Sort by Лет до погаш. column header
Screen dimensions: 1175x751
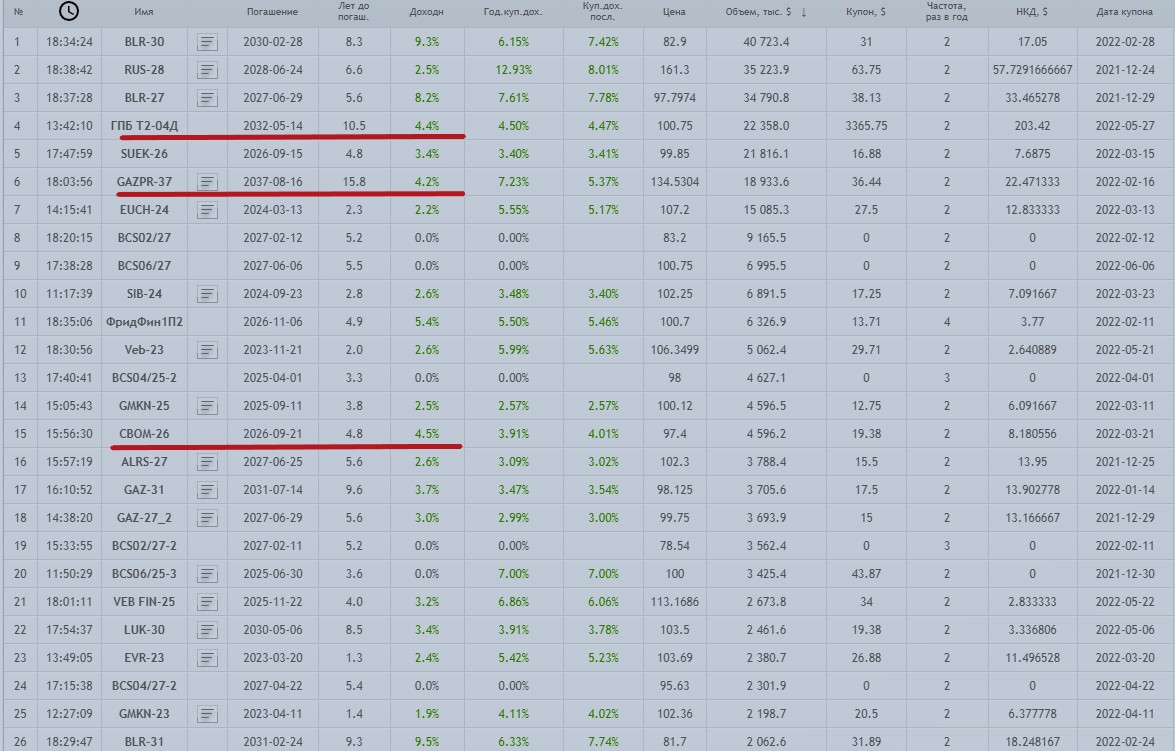[353, 11]
